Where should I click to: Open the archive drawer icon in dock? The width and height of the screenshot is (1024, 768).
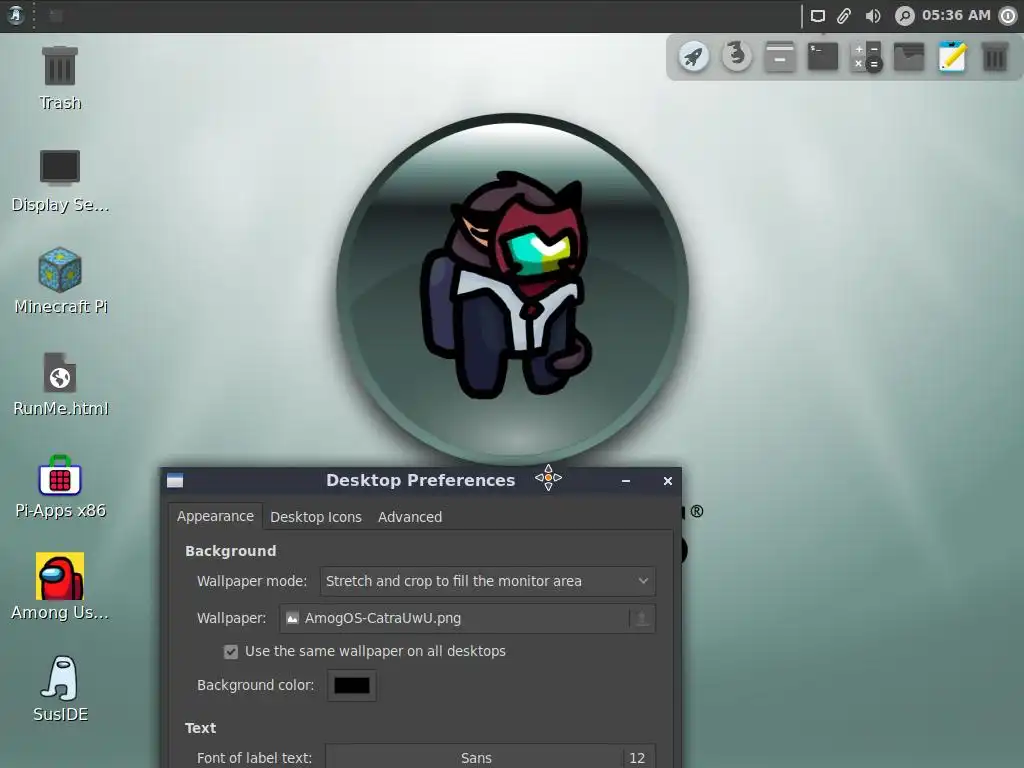tap(780, 57)
